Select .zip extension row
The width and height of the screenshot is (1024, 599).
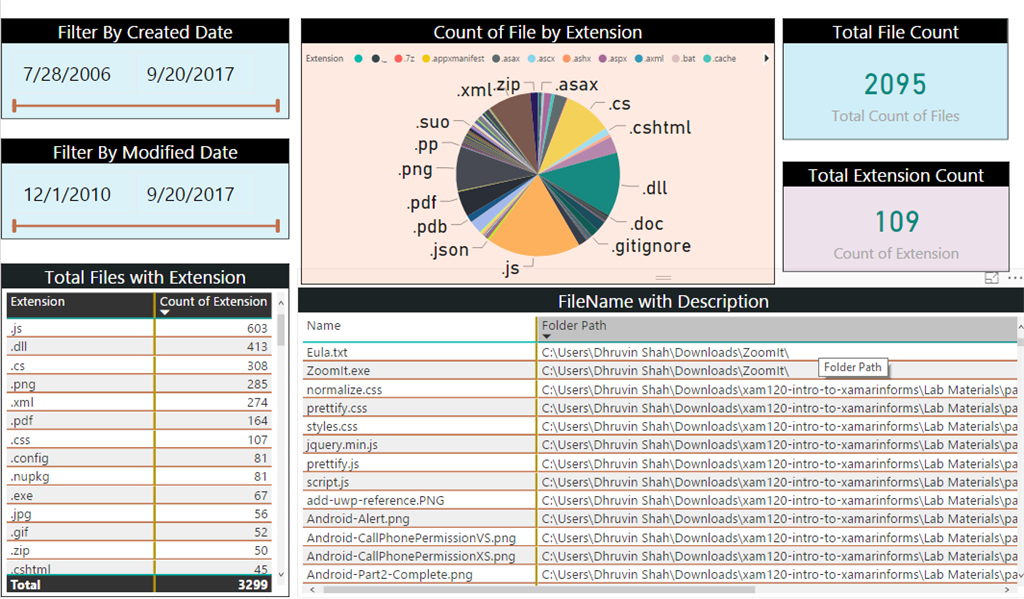(139, 551)
